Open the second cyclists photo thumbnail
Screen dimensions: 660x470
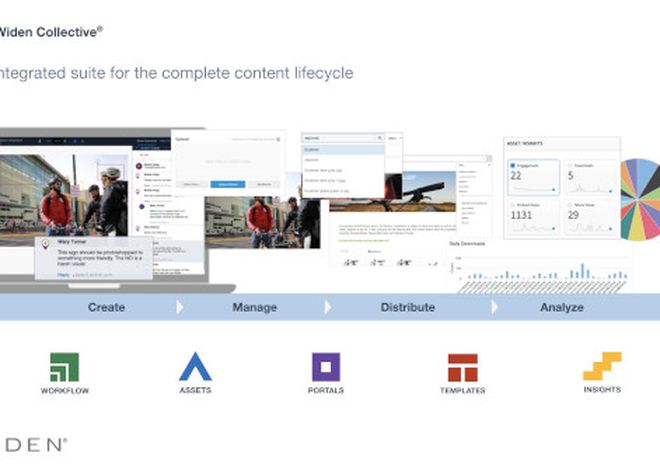click(263, 222)
